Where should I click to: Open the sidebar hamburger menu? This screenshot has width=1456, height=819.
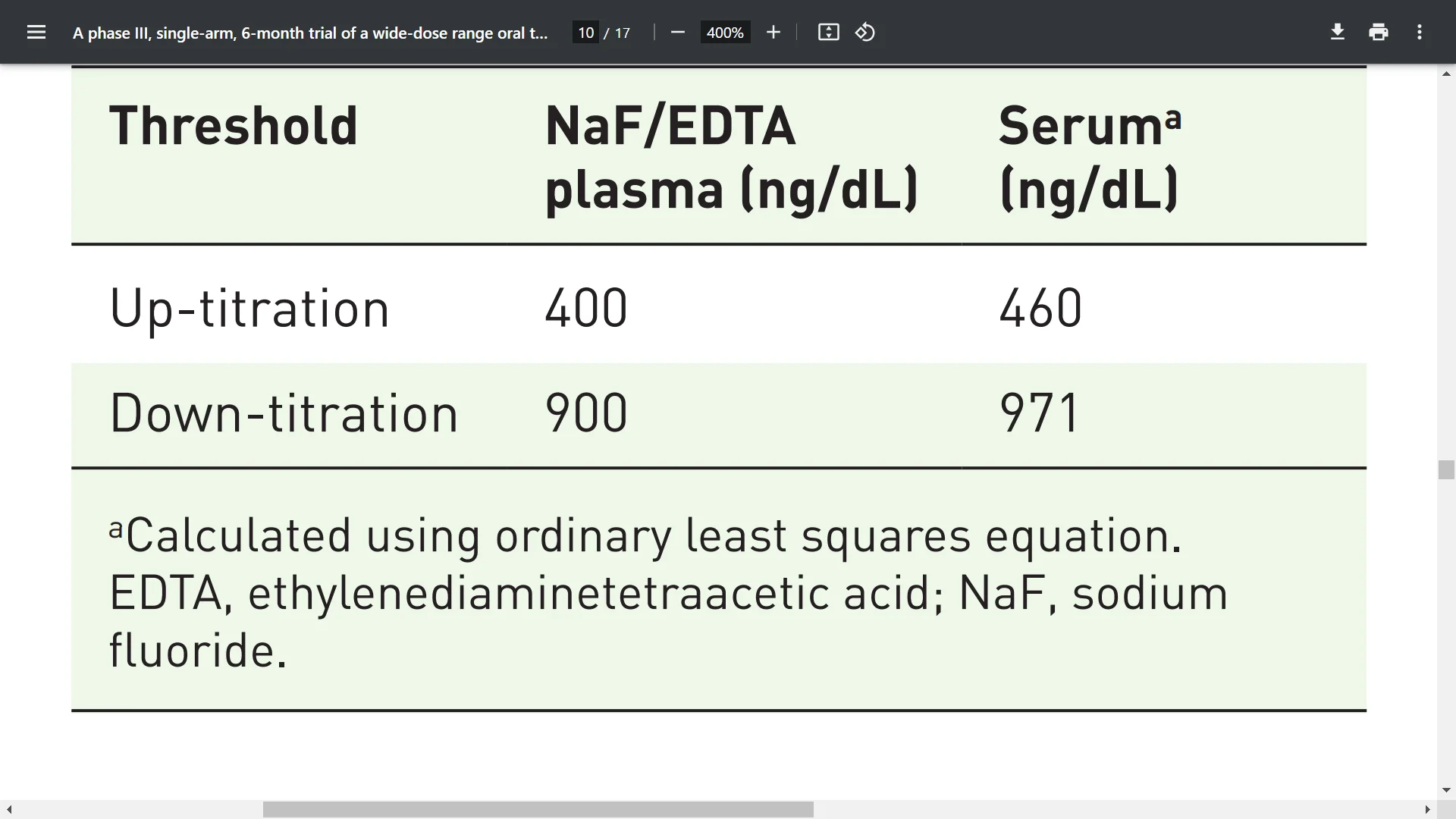tap(36, 33)
